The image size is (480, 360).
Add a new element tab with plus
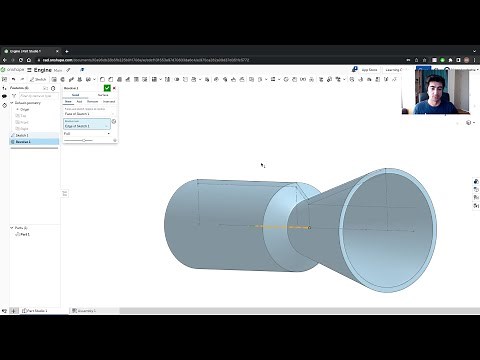click(x=13, y=311)
